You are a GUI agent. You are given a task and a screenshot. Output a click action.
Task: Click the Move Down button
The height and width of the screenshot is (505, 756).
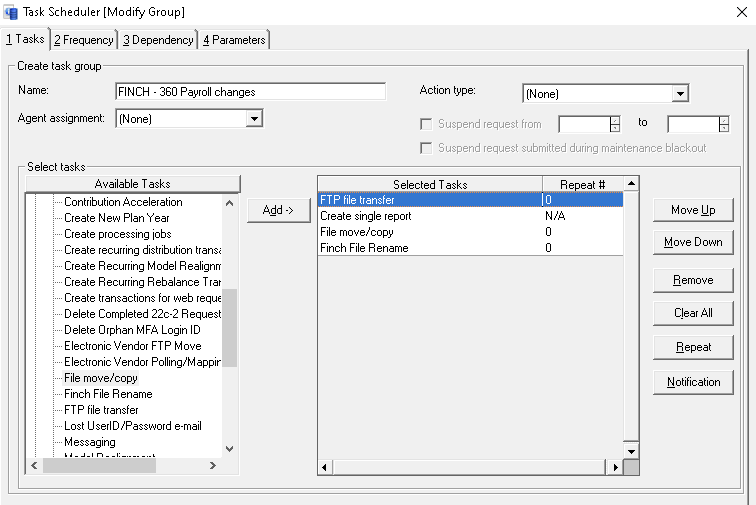click(x=693, y=242)
